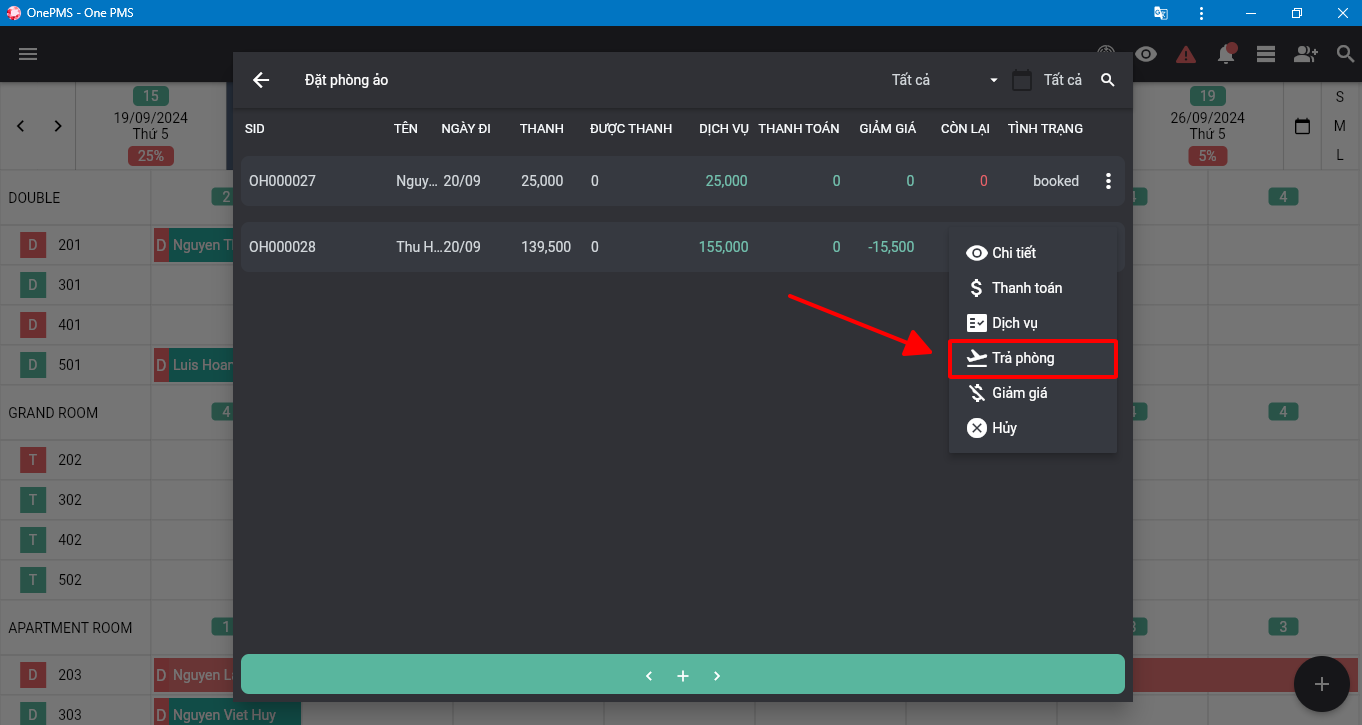
Task: Click the add-guest people icon
Action: click(1306, 54)
